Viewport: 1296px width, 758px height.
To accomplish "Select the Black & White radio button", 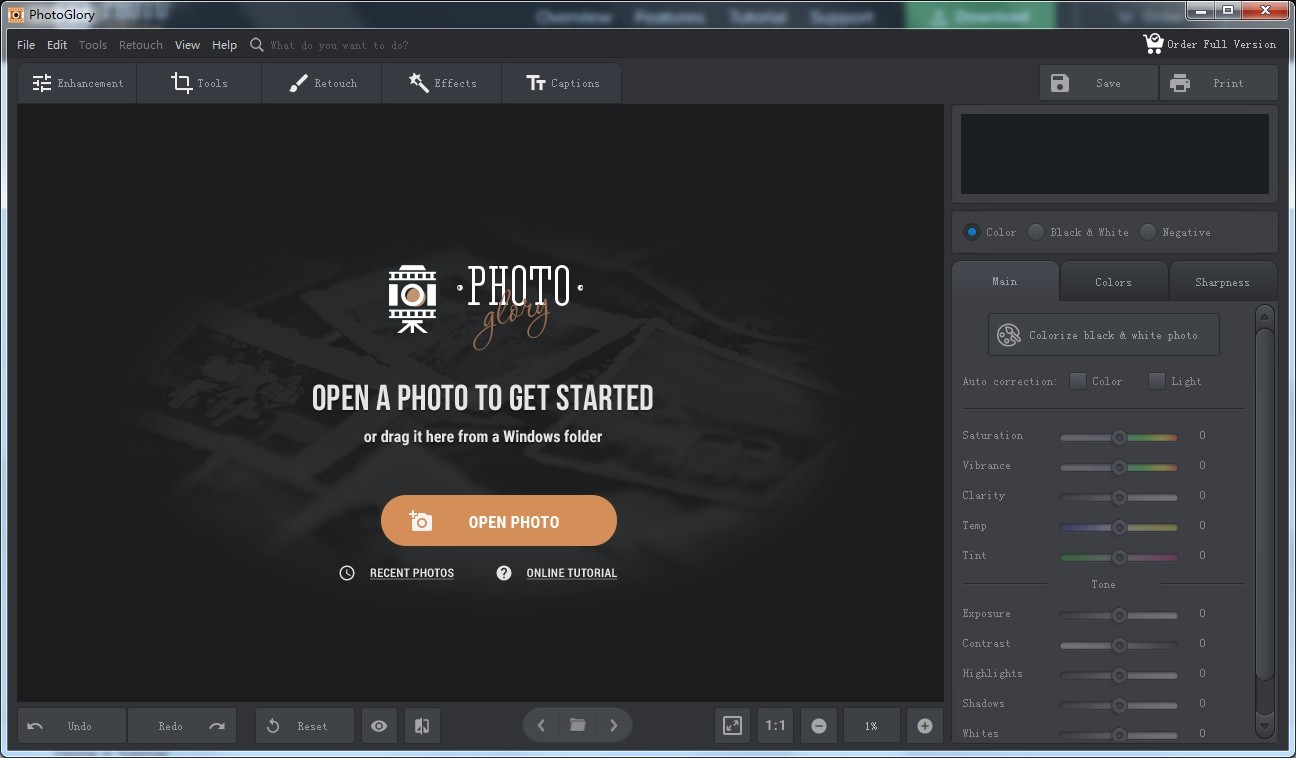I will [x=1037, y=232].
